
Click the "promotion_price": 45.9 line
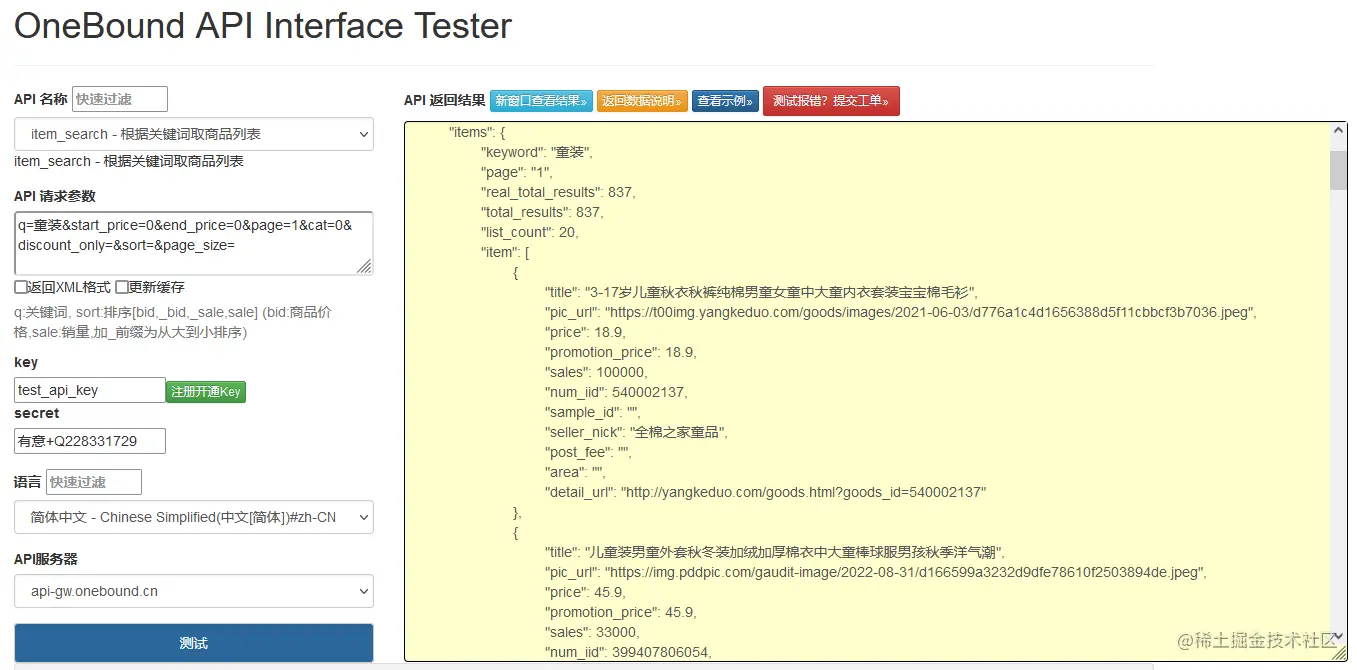click(x=621, y=612)
